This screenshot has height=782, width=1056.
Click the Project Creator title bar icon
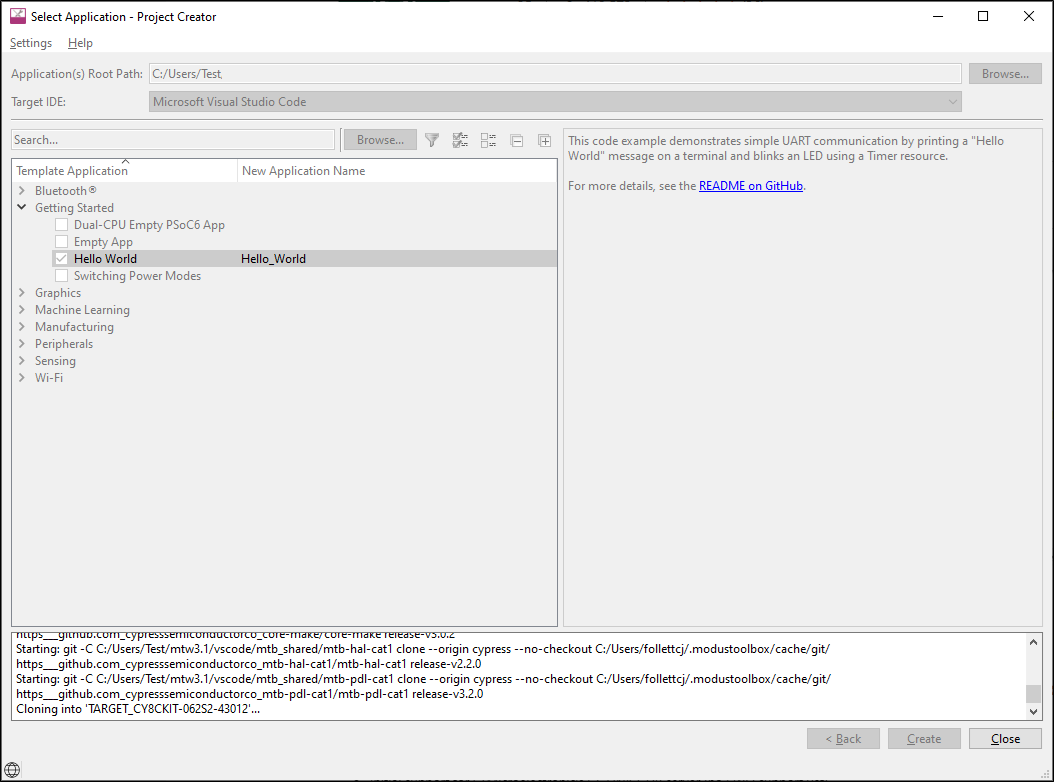point(18,16)
